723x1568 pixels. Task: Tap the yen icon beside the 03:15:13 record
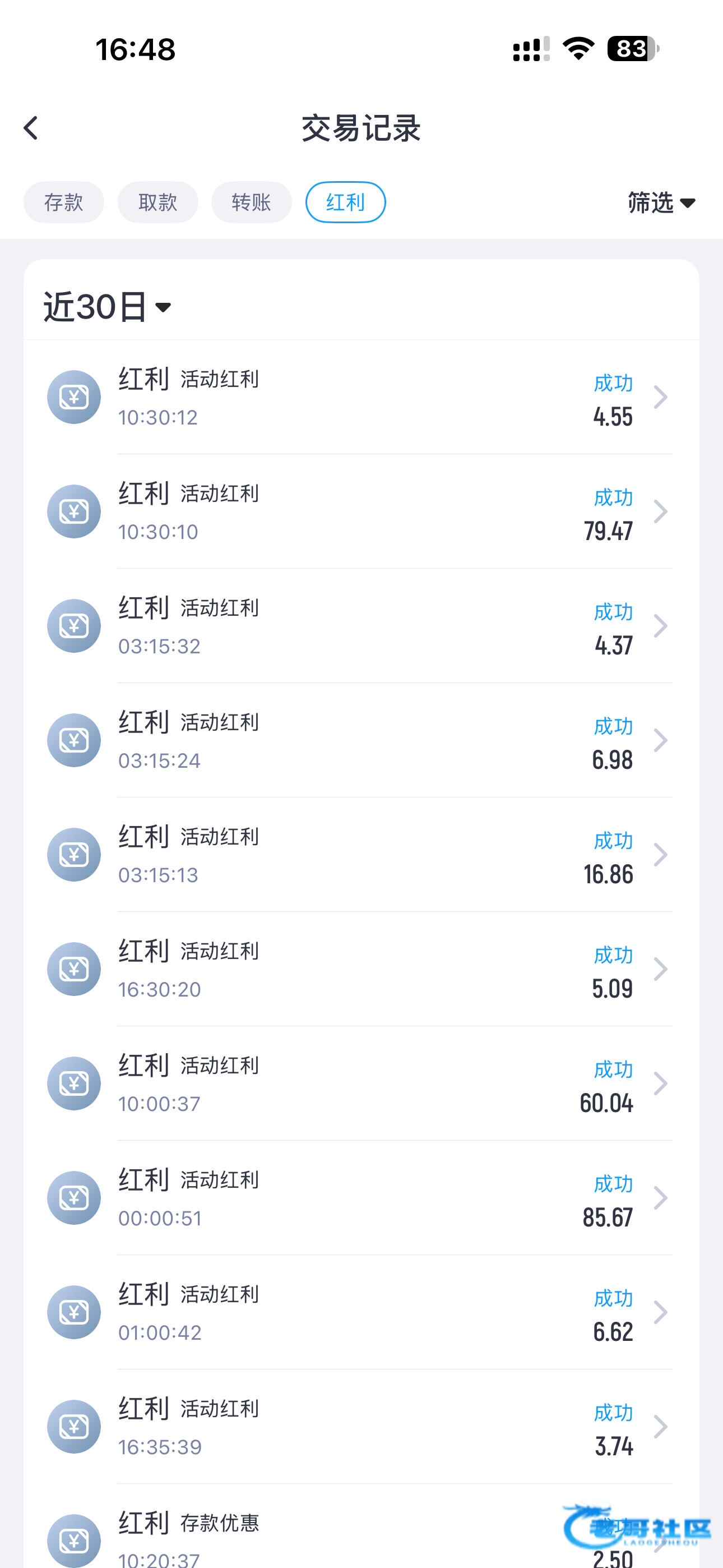tap(73, 855)
